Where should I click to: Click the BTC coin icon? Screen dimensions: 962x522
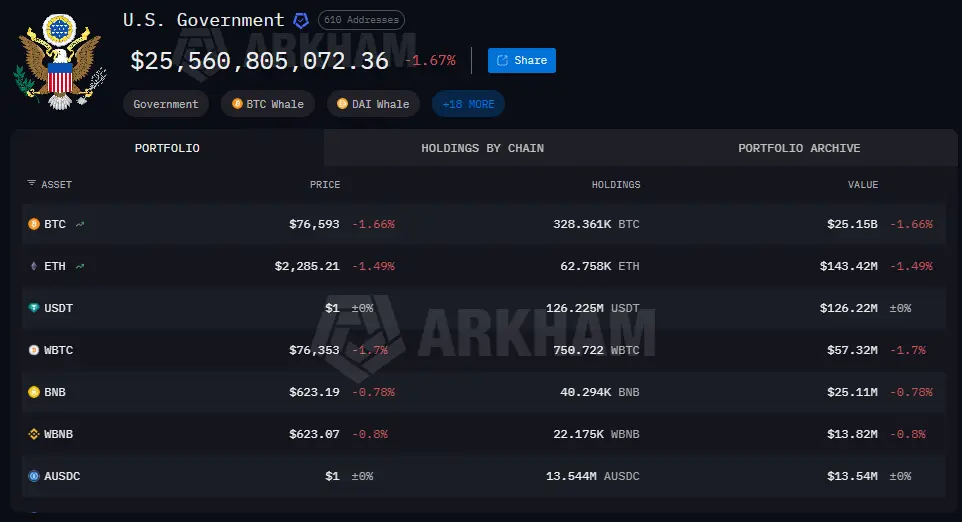[x=33, y=224]
